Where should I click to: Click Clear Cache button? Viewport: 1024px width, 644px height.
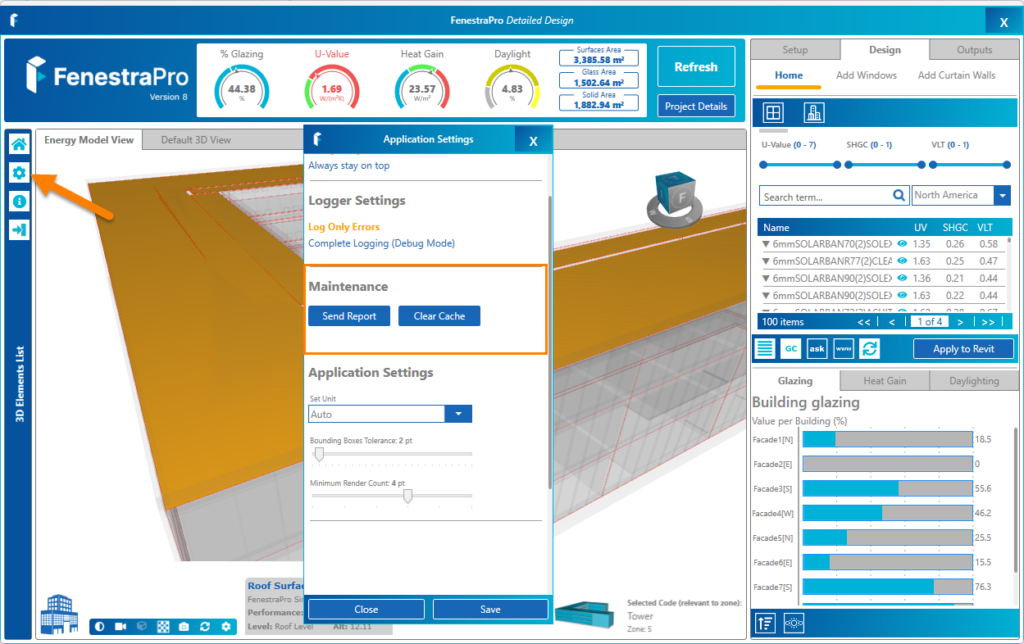(439, 316)
